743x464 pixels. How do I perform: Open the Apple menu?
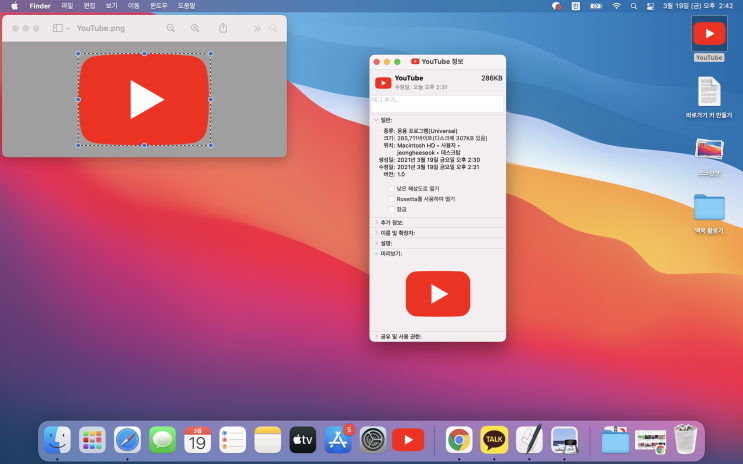click(14, 6)
